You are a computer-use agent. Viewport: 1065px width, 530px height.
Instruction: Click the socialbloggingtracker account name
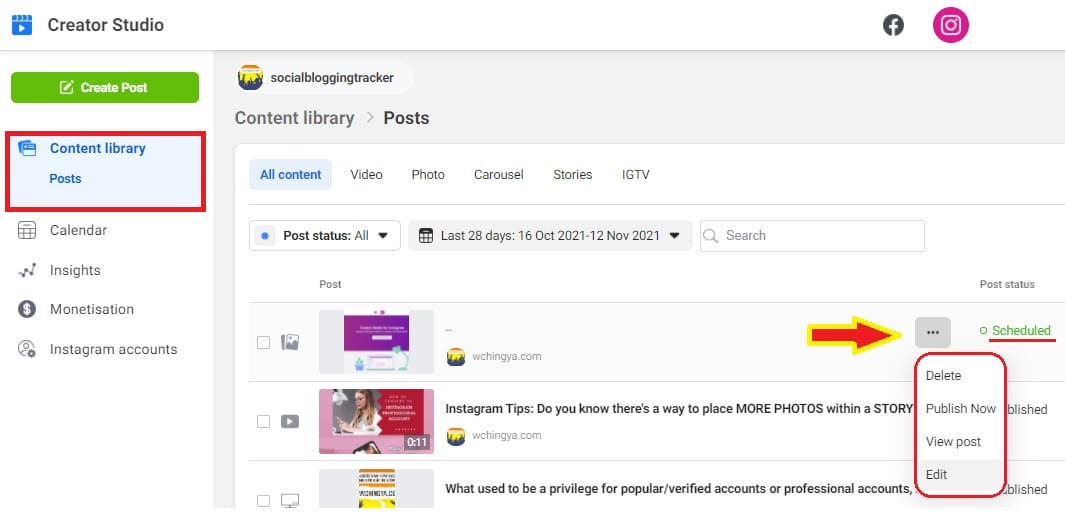(331, 78)
